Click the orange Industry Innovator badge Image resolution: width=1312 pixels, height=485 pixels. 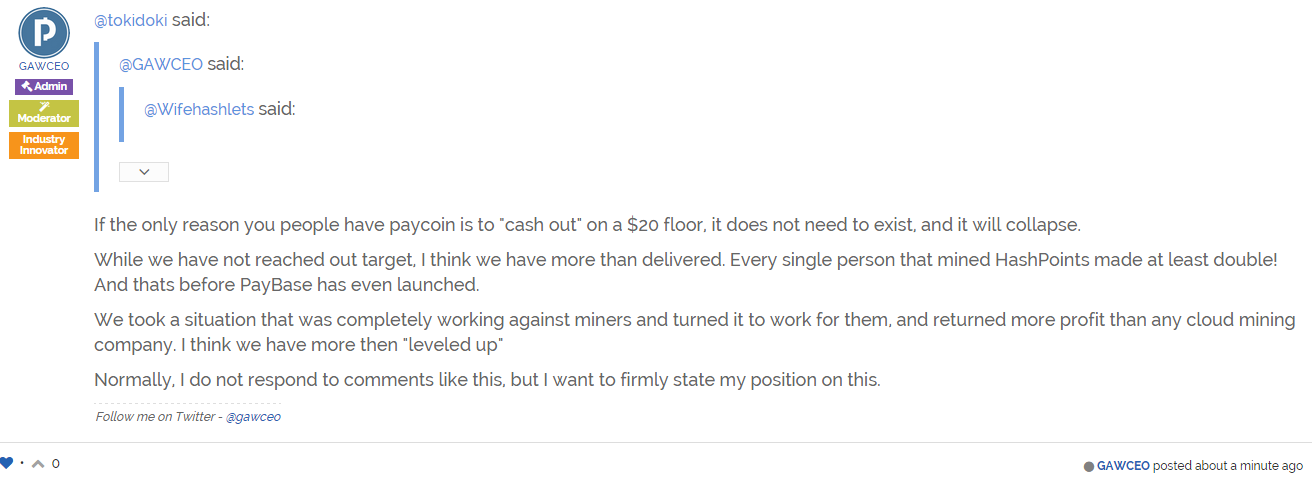pos(44,145)
